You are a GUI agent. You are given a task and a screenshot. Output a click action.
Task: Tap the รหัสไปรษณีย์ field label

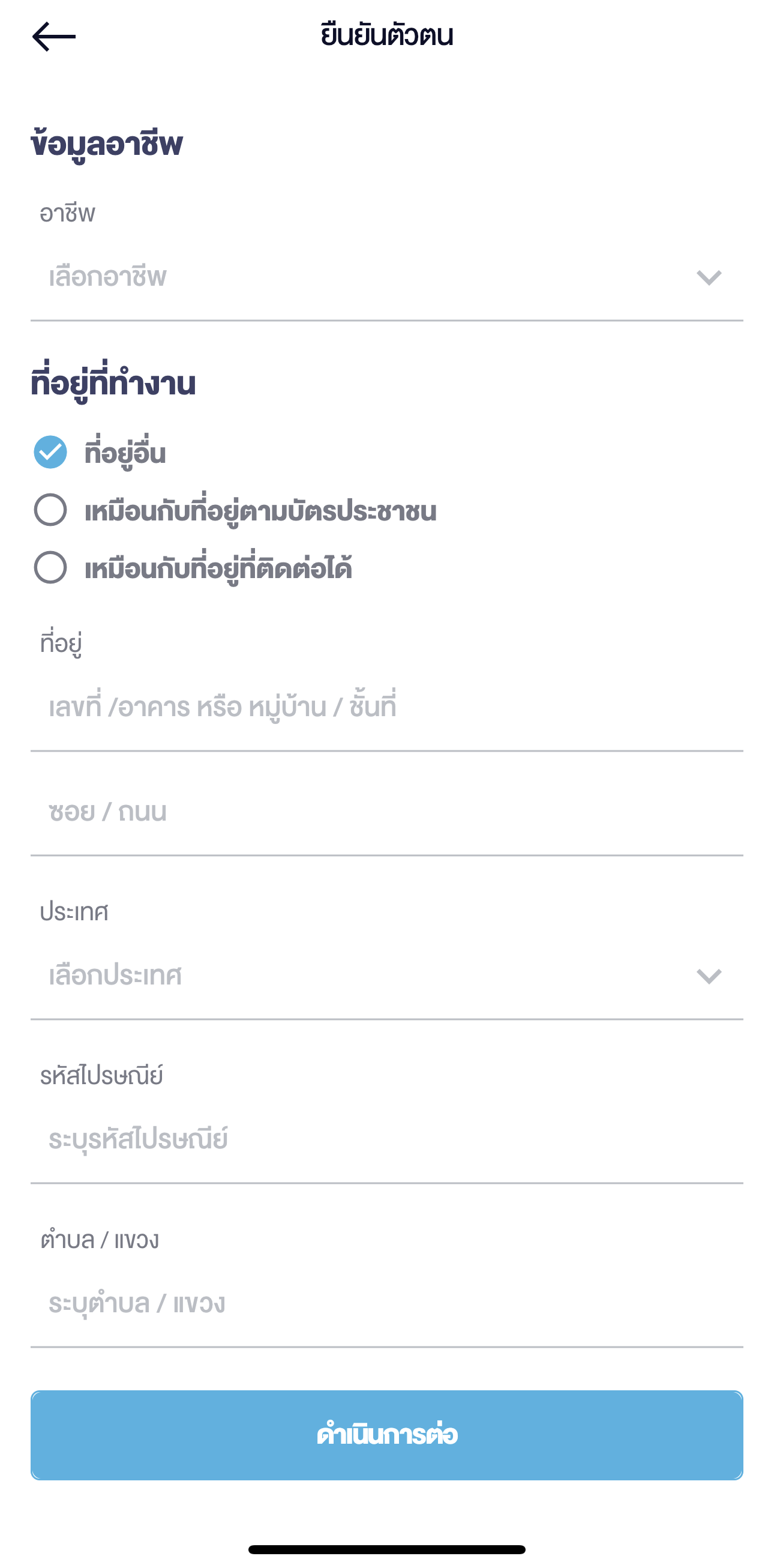tap(101, 1076)
